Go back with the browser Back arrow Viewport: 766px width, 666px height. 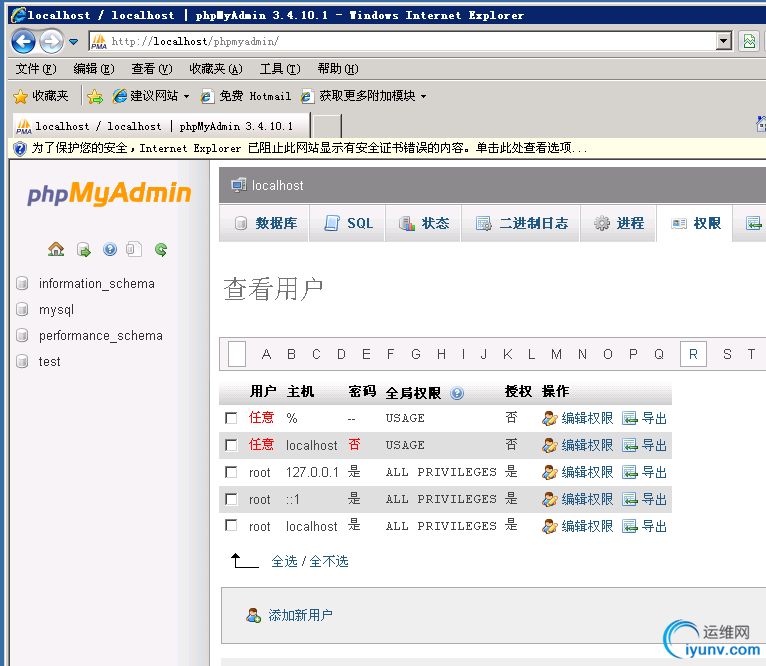pyautogui.click(x=23, y=42)
